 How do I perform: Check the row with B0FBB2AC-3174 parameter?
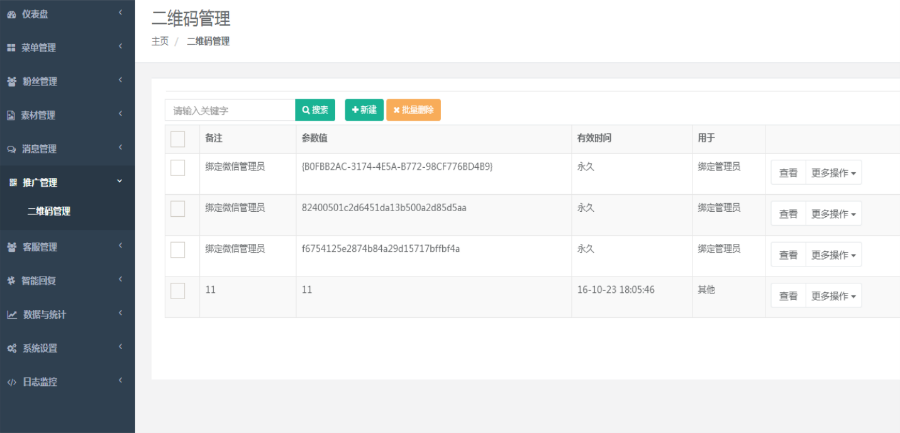178,168
